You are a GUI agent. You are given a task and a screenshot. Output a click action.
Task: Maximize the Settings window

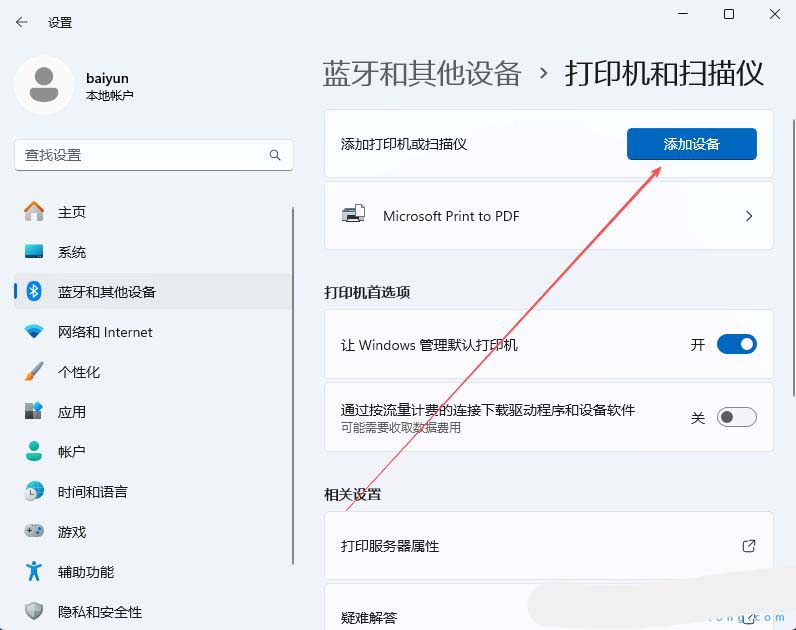(728, 14)
